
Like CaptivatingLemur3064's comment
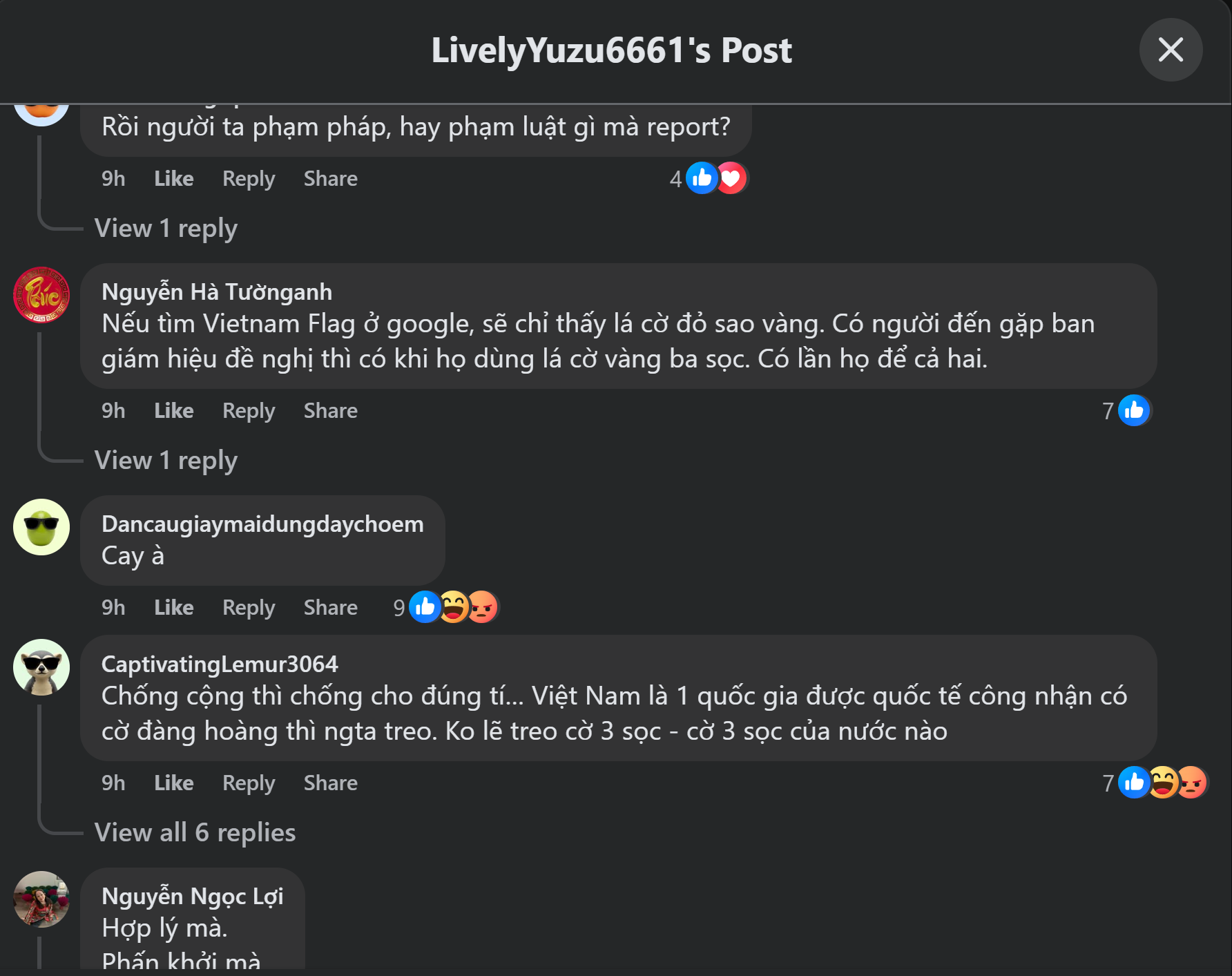tap(173, 783)
